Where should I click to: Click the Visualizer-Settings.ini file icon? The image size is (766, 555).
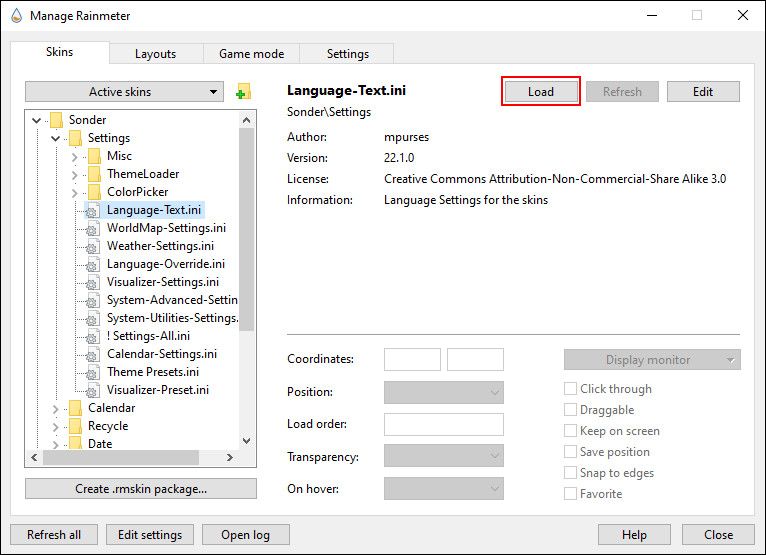92,282
